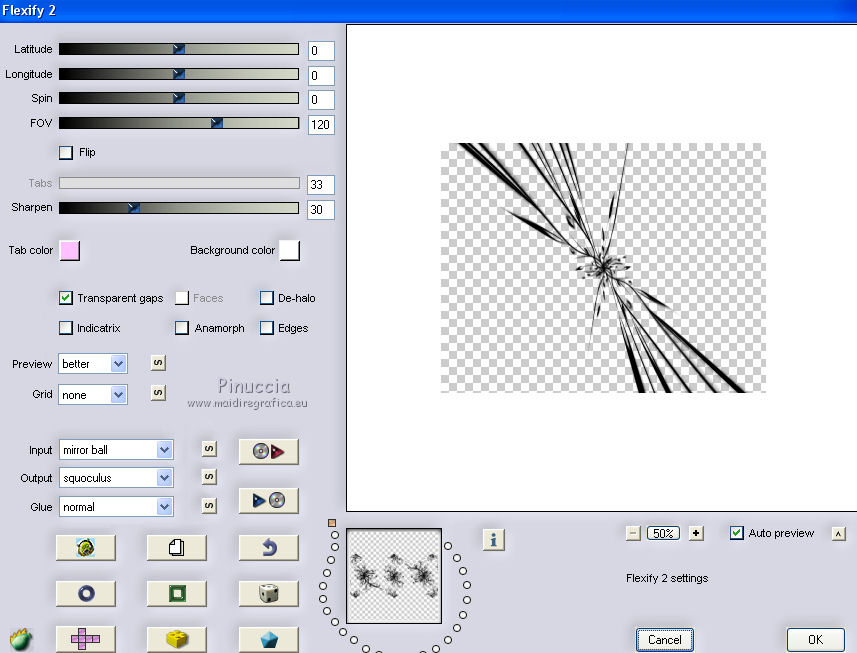
Task: Click the Sharpen value field showing 30
Action: [x=321, y=209]
